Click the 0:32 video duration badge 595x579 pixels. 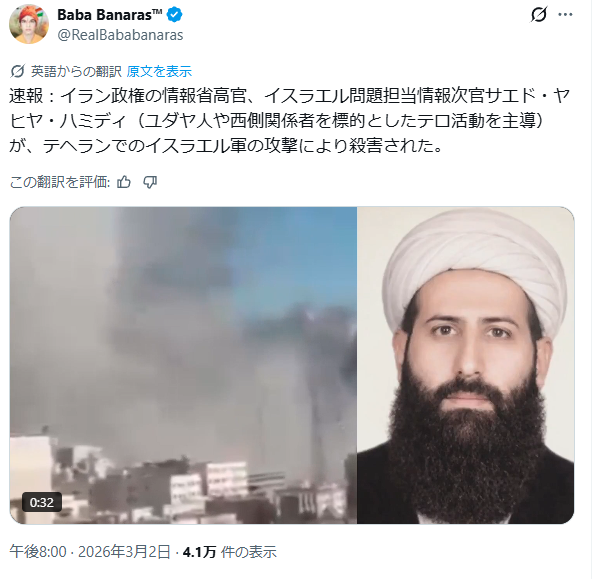42,502
